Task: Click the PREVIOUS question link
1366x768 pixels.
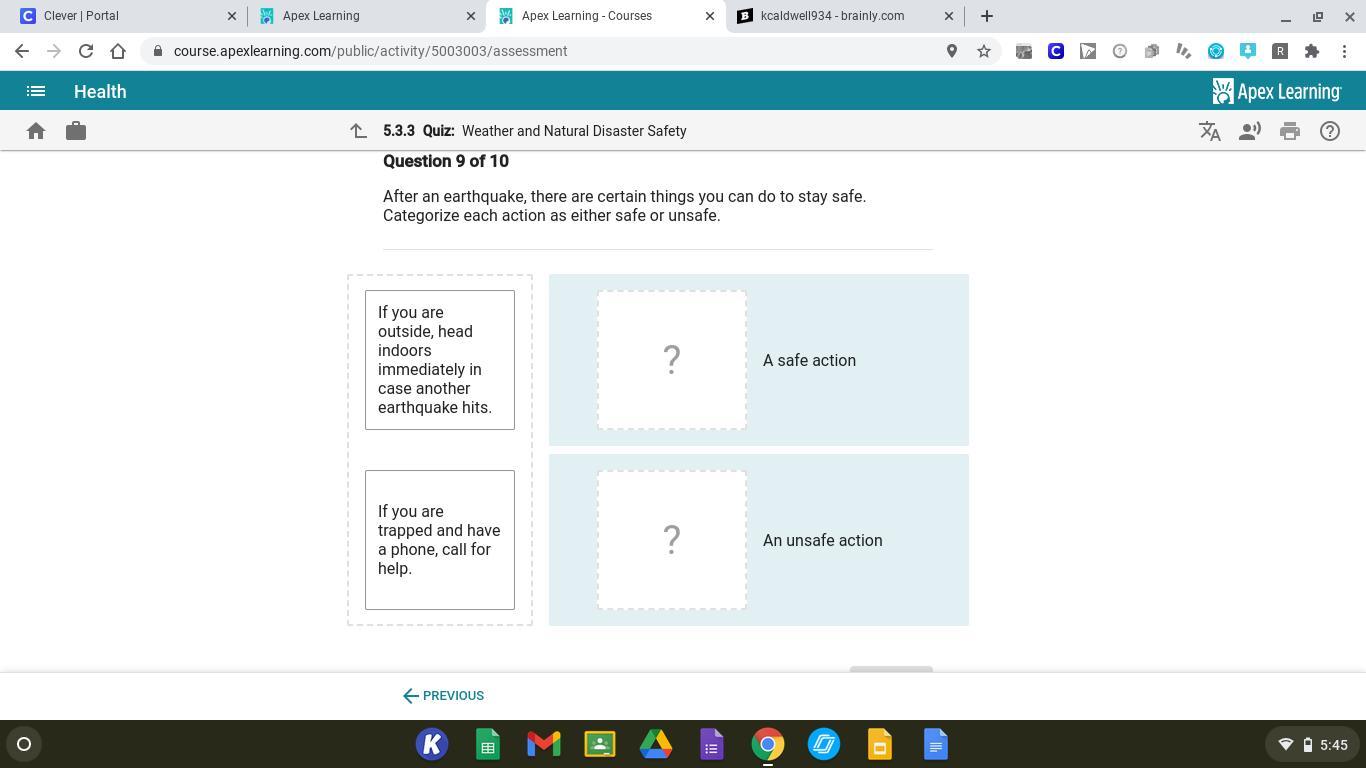Action: pos(443,696)
